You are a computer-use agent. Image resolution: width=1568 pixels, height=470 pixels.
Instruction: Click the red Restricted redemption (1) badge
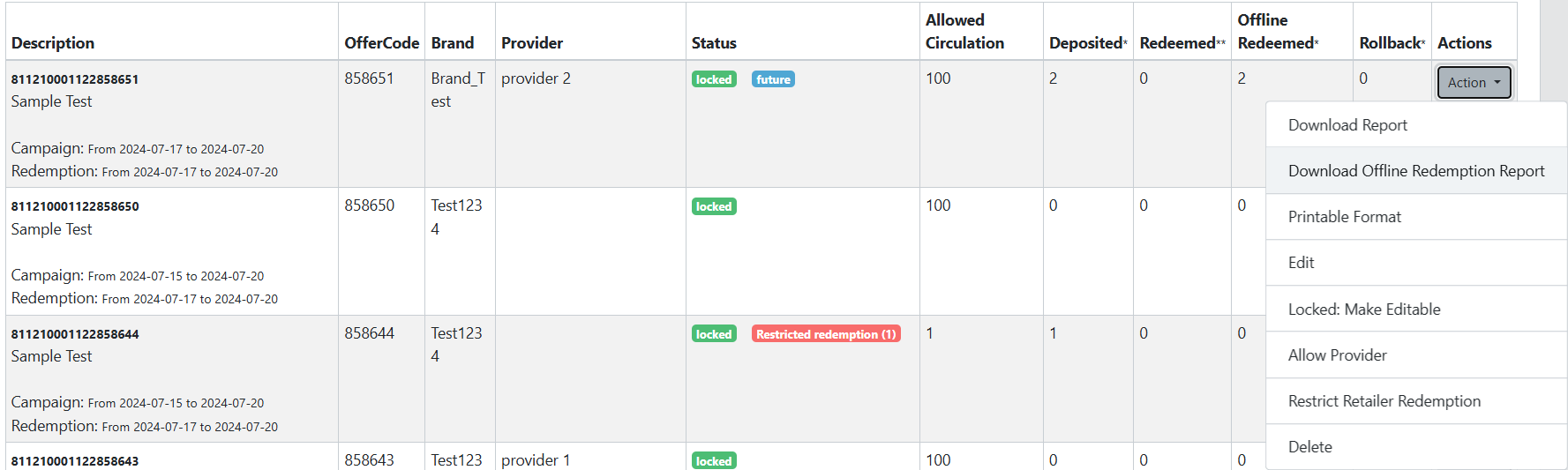[826, 334]
